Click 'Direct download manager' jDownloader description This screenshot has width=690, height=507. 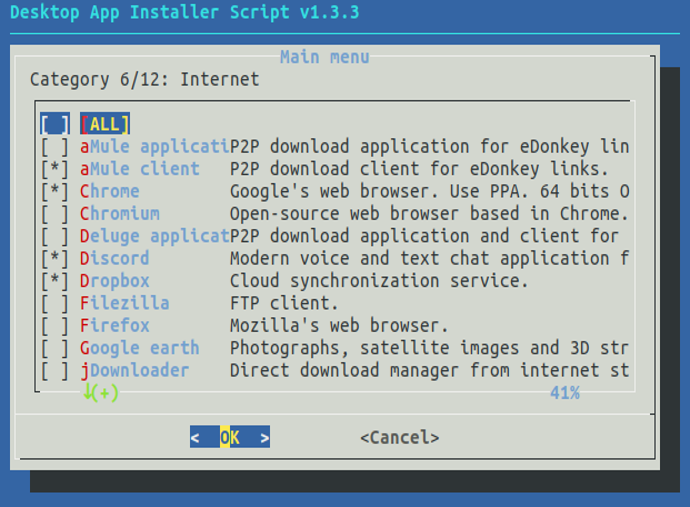point(429,371)
